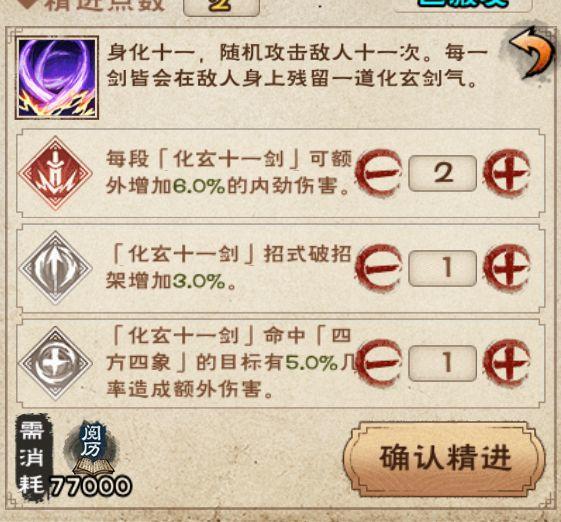The image size is (561, 522).
Task: Click the 精进点数 counter box at top
Action: point(221,6)
